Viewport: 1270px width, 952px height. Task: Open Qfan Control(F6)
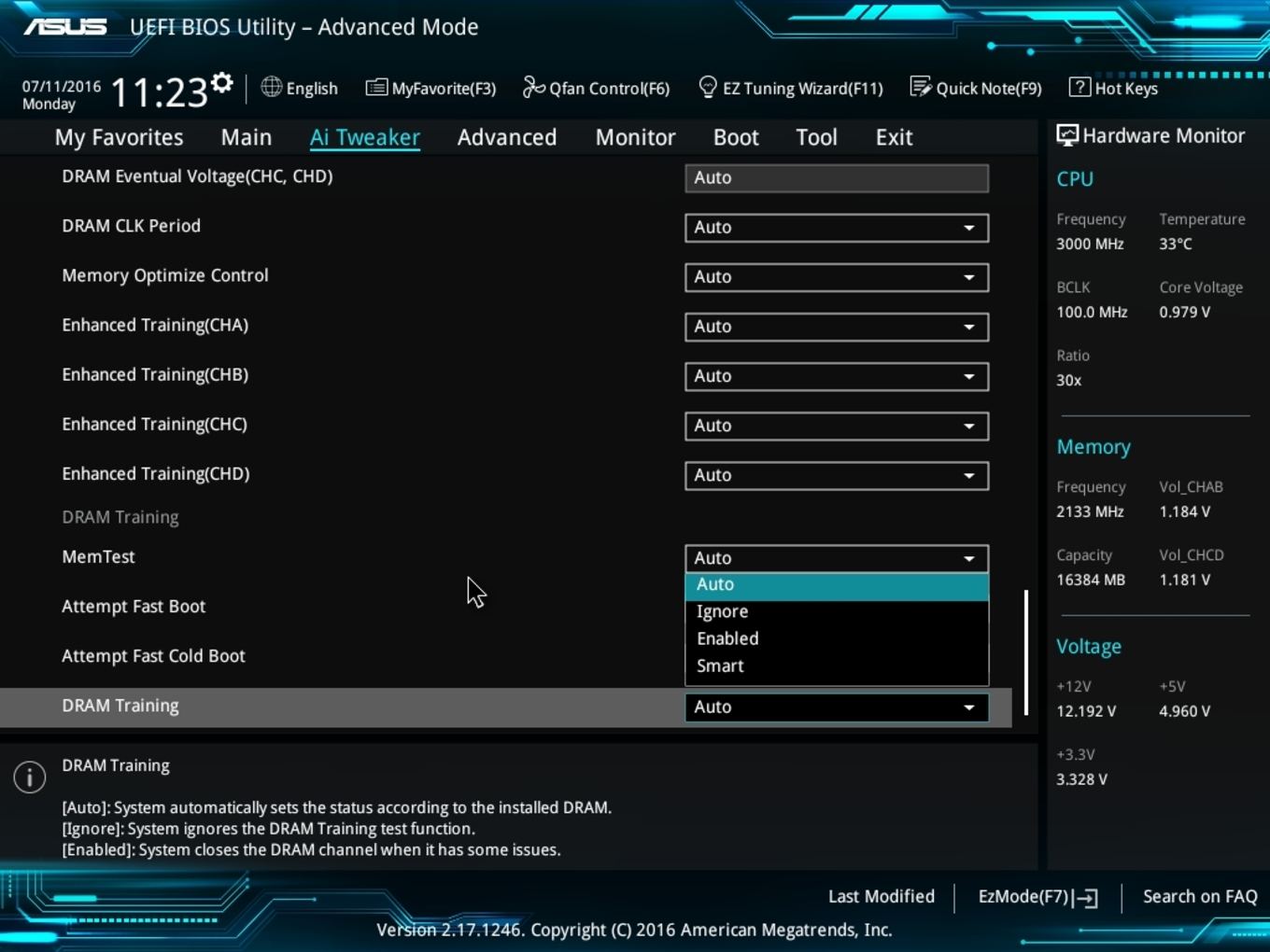596,88
